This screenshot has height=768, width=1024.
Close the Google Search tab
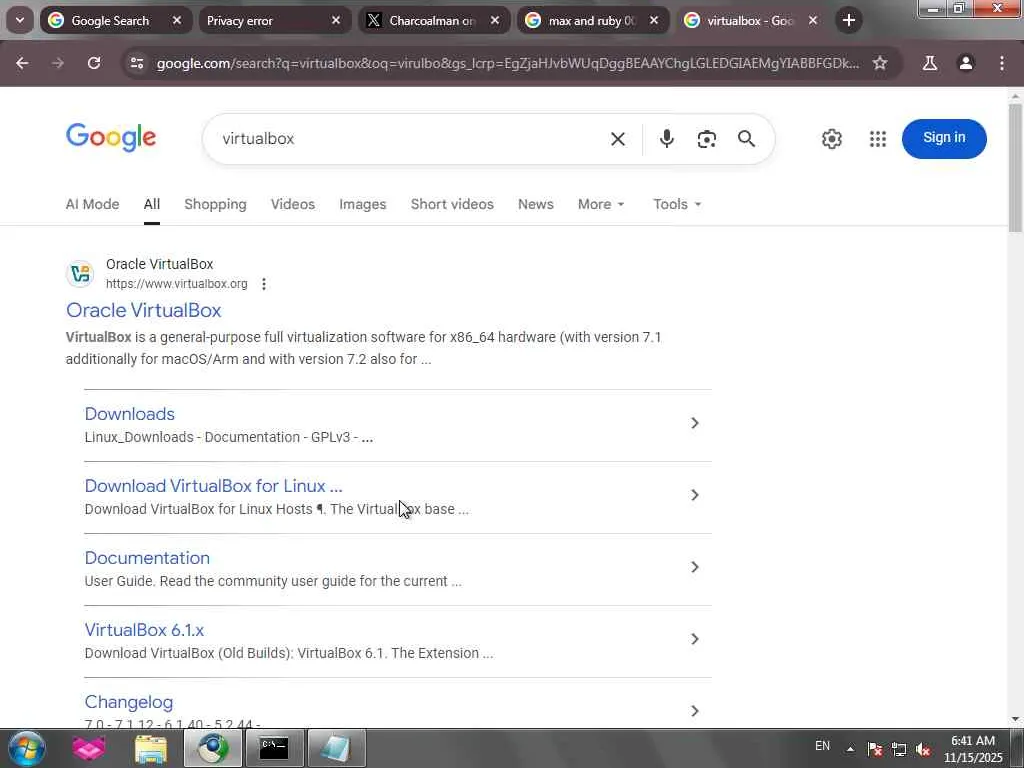176,20
